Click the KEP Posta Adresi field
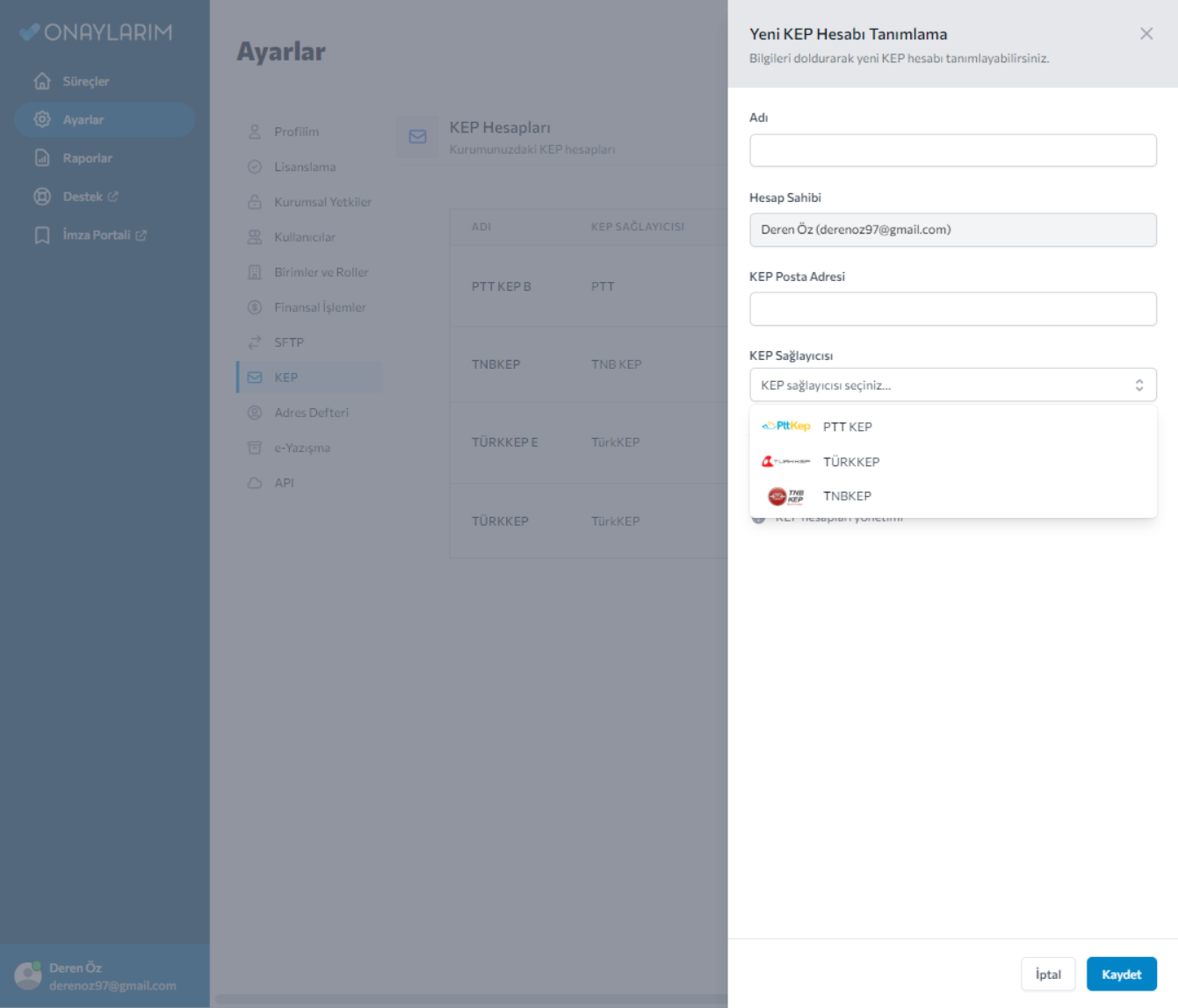The image size is (1178, 1008). point(952,309)
